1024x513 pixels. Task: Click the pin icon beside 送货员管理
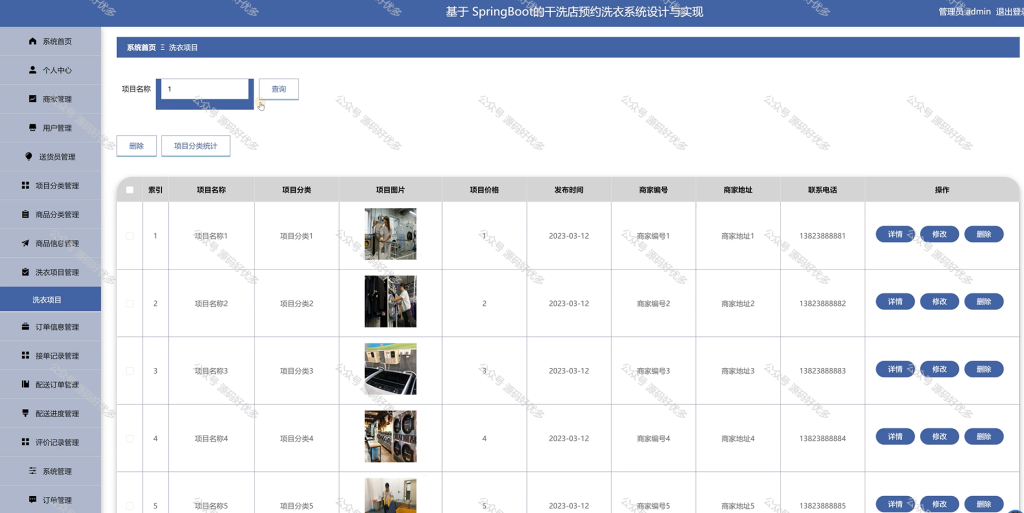click(x=29, y=156)
